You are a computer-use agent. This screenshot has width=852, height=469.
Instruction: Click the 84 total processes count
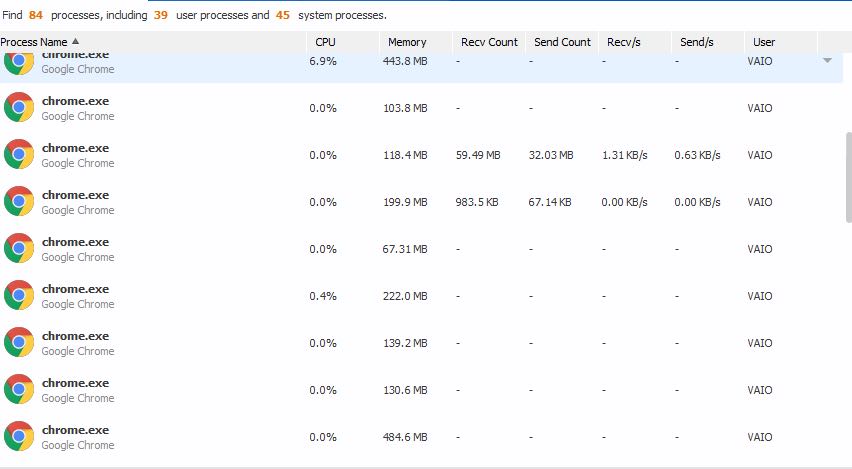tap(36, 15)
